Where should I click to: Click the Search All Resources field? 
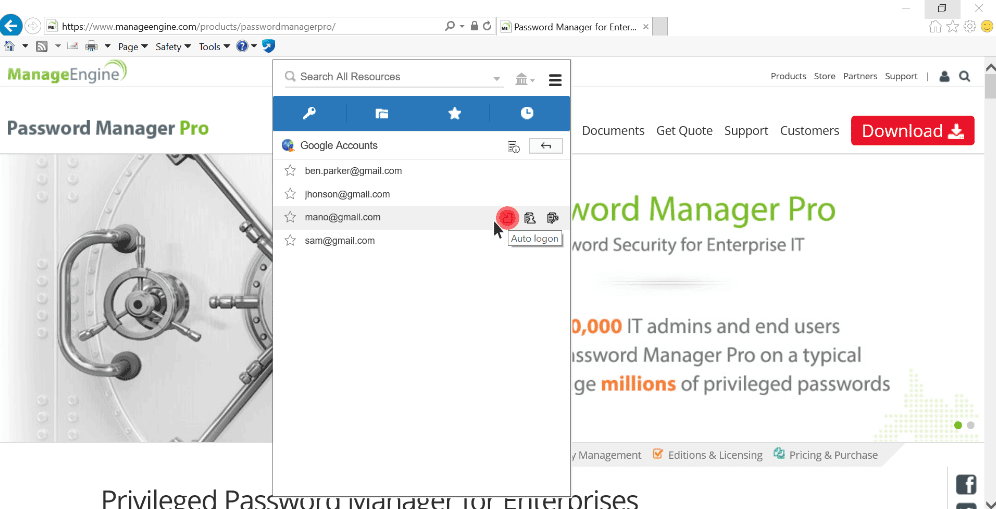click(x=394, y=77)
